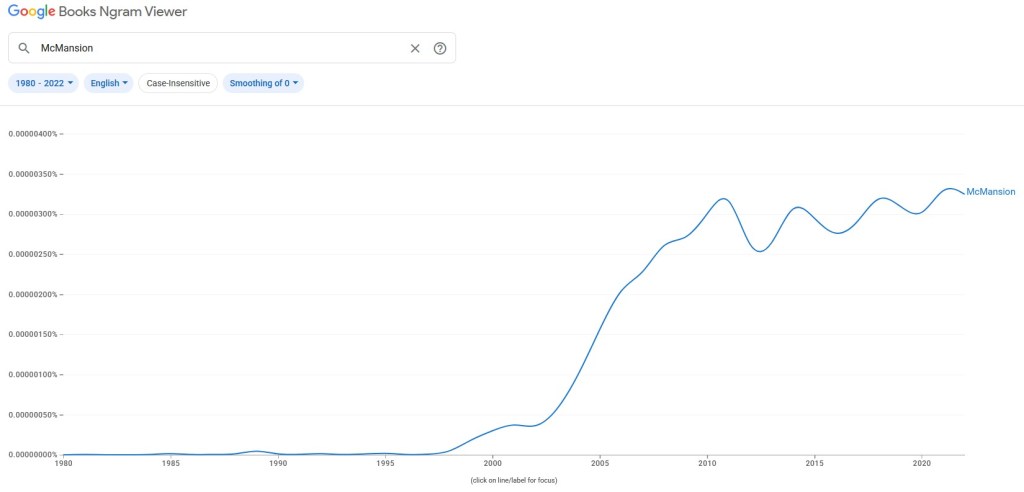
Task: Click the 0.00000300% y-axis label
Action: [33, 214]
